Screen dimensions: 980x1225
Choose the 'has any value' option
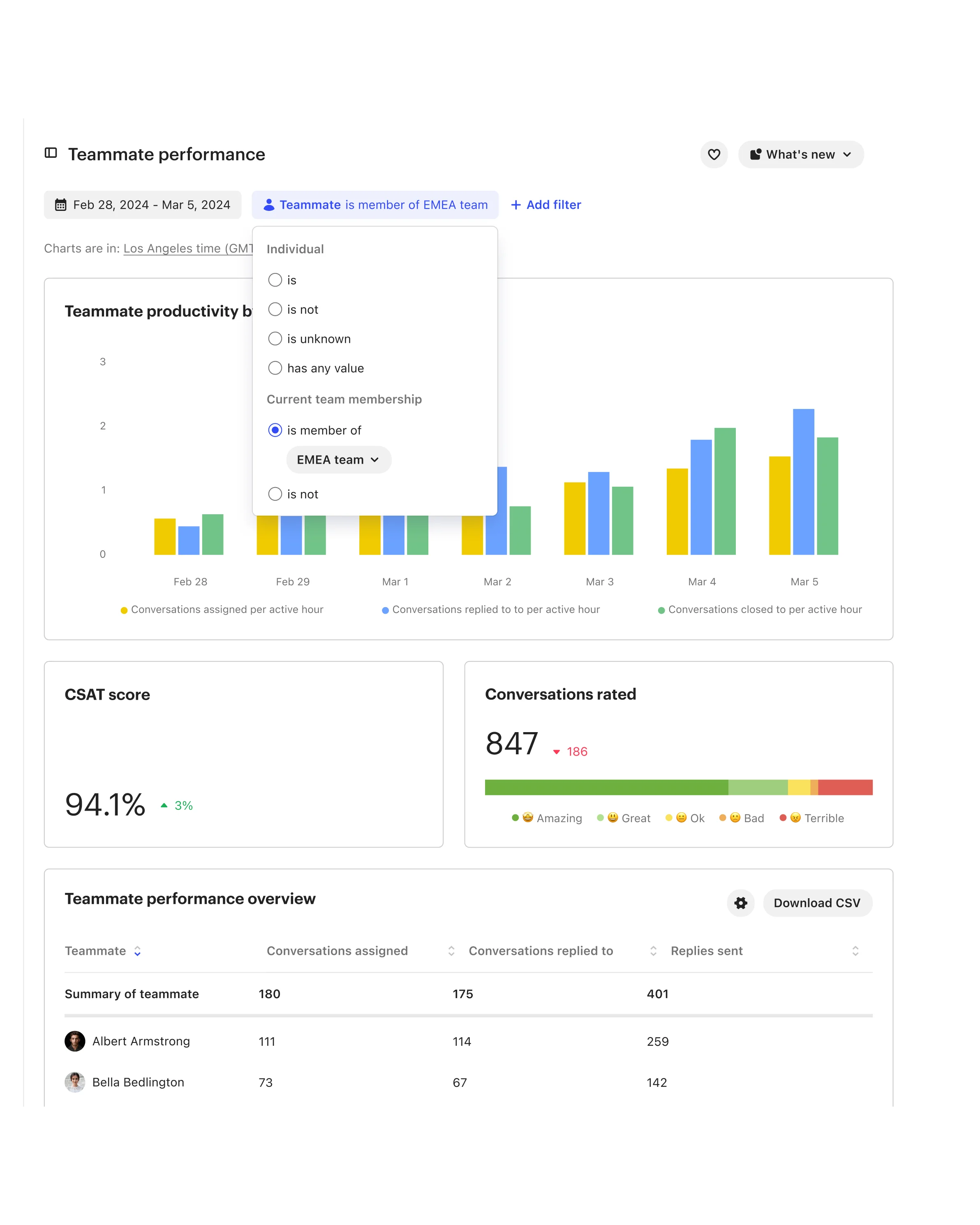(275, 367)
